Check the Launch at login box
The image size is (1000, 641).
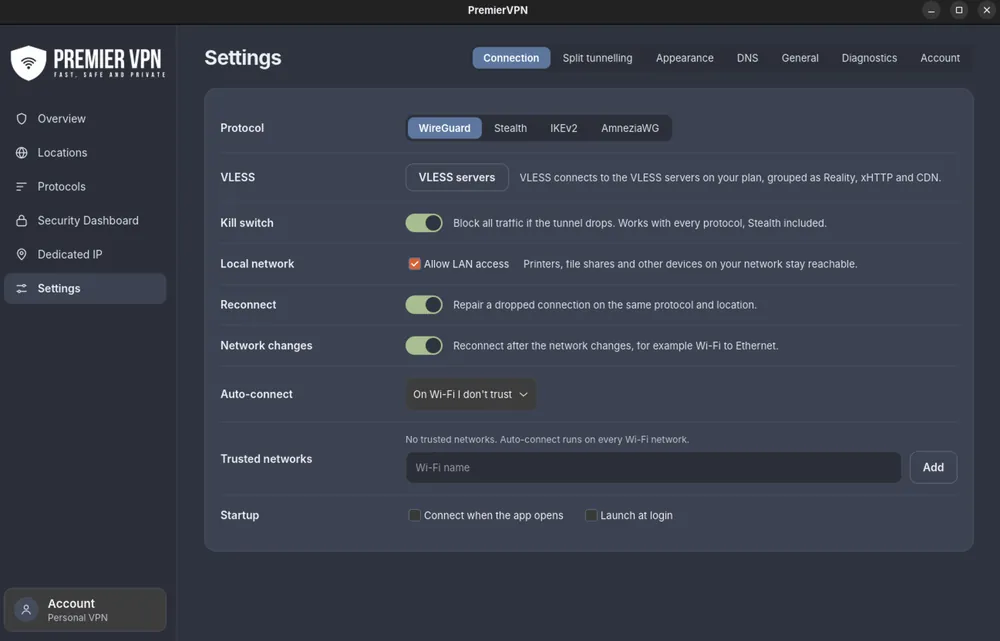pos(591,515)
